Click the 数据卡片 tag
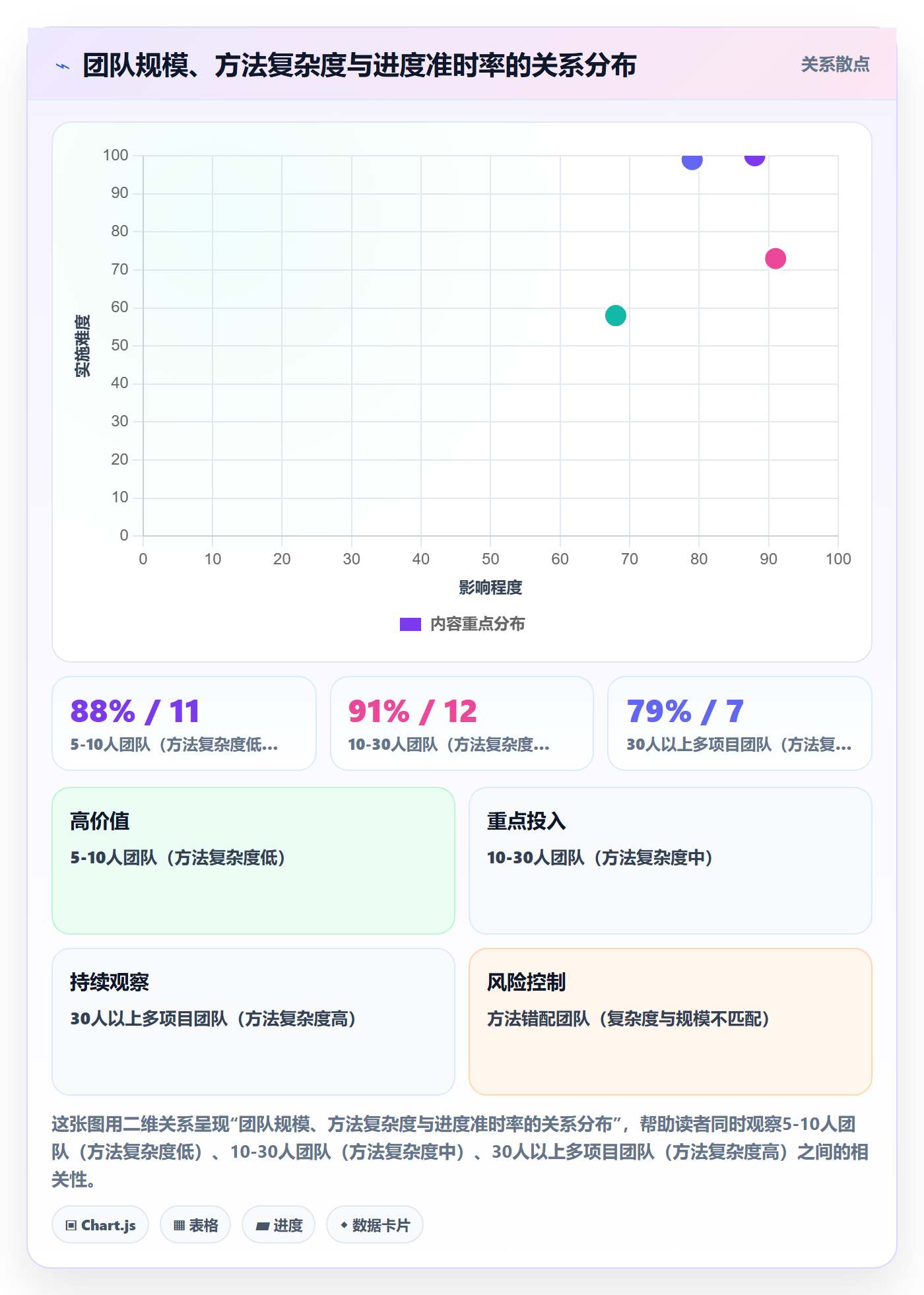This screenshot has height=1295, width=924. coord(375,1225)
